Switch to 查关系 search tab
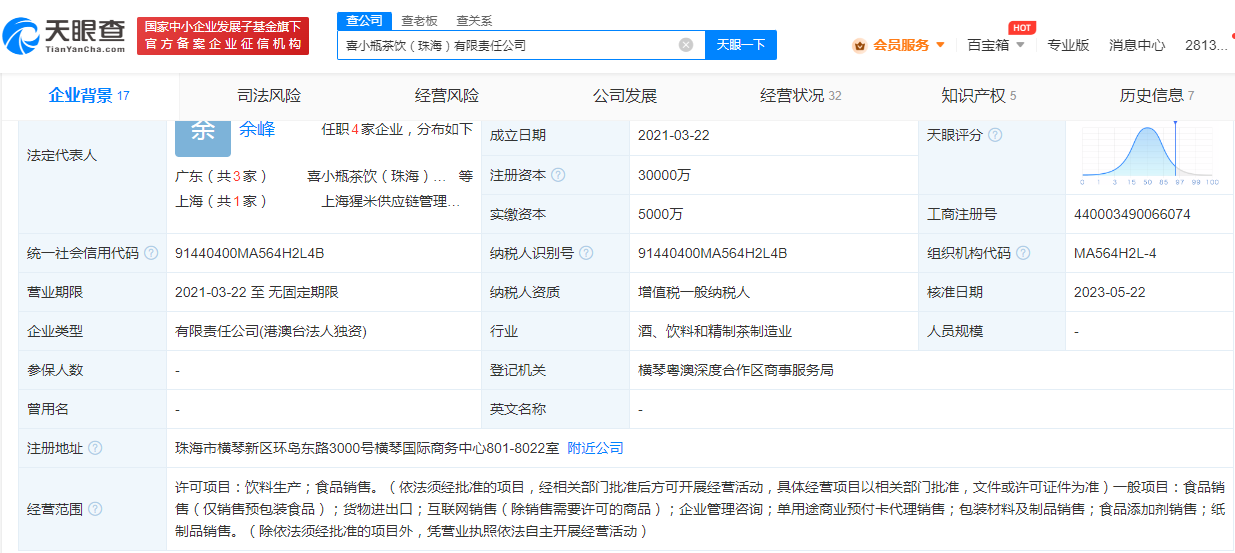The image size is (1235, 553). click(474, 20)
